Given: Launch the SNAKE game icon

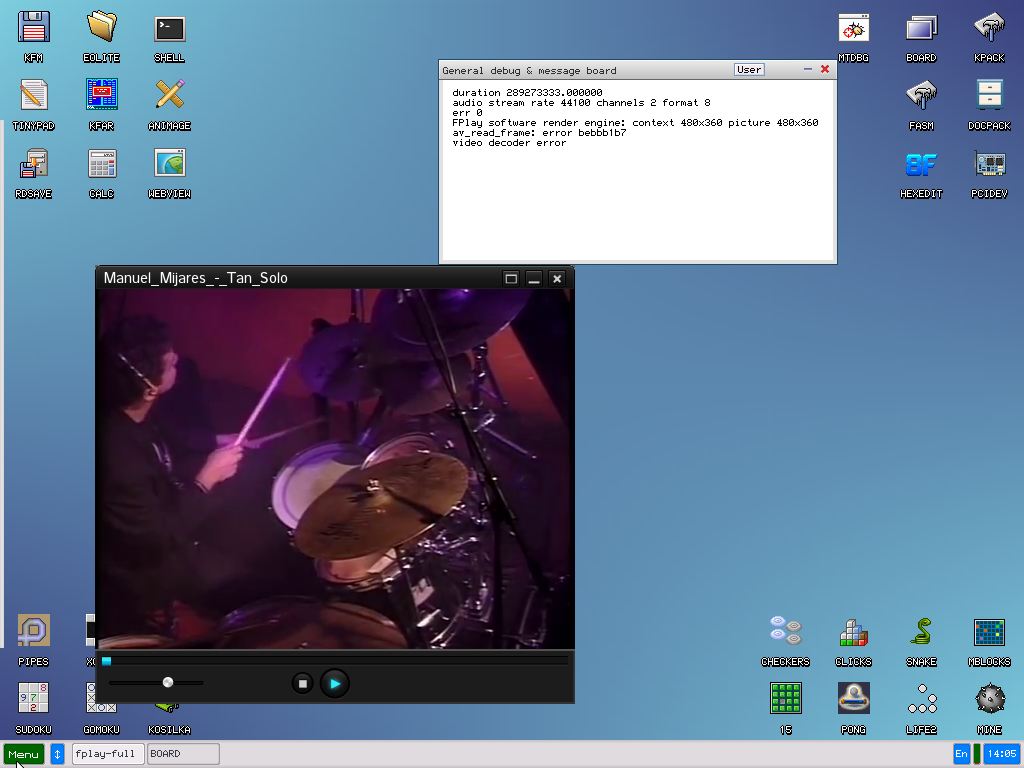Looking at the screenshot, I should tap(921, 632).
